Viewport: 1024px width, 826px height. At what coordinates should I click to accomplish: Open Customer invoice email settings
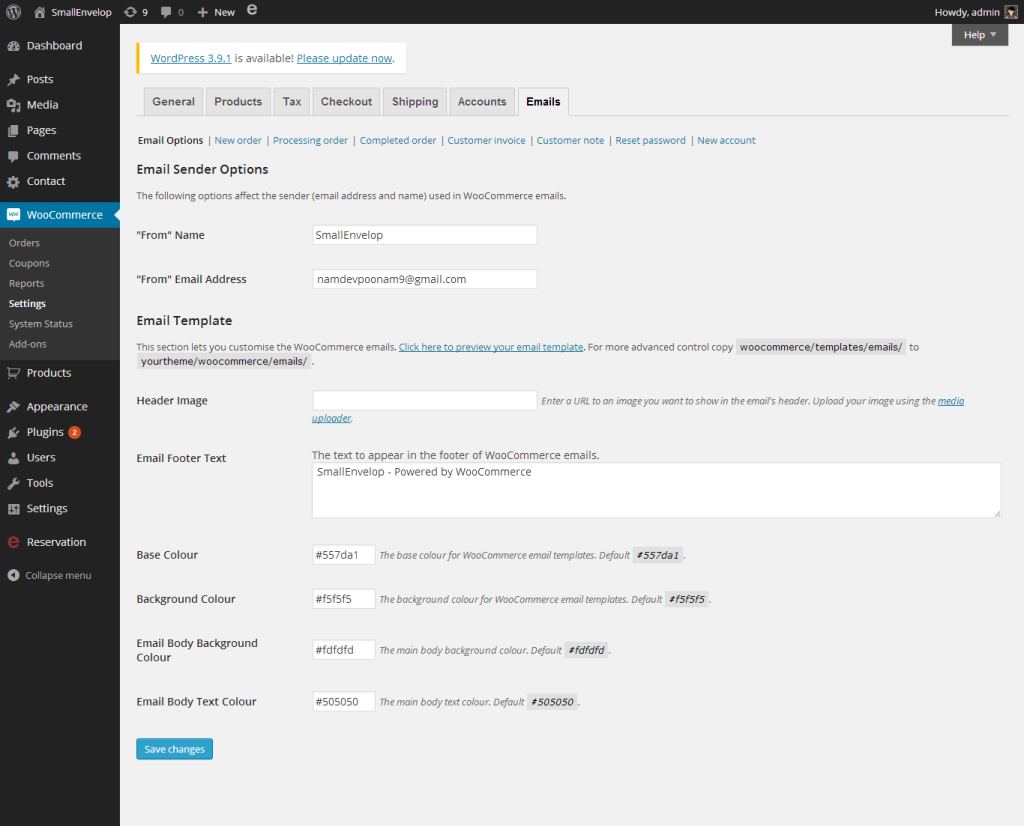click(x=486, y=140)
